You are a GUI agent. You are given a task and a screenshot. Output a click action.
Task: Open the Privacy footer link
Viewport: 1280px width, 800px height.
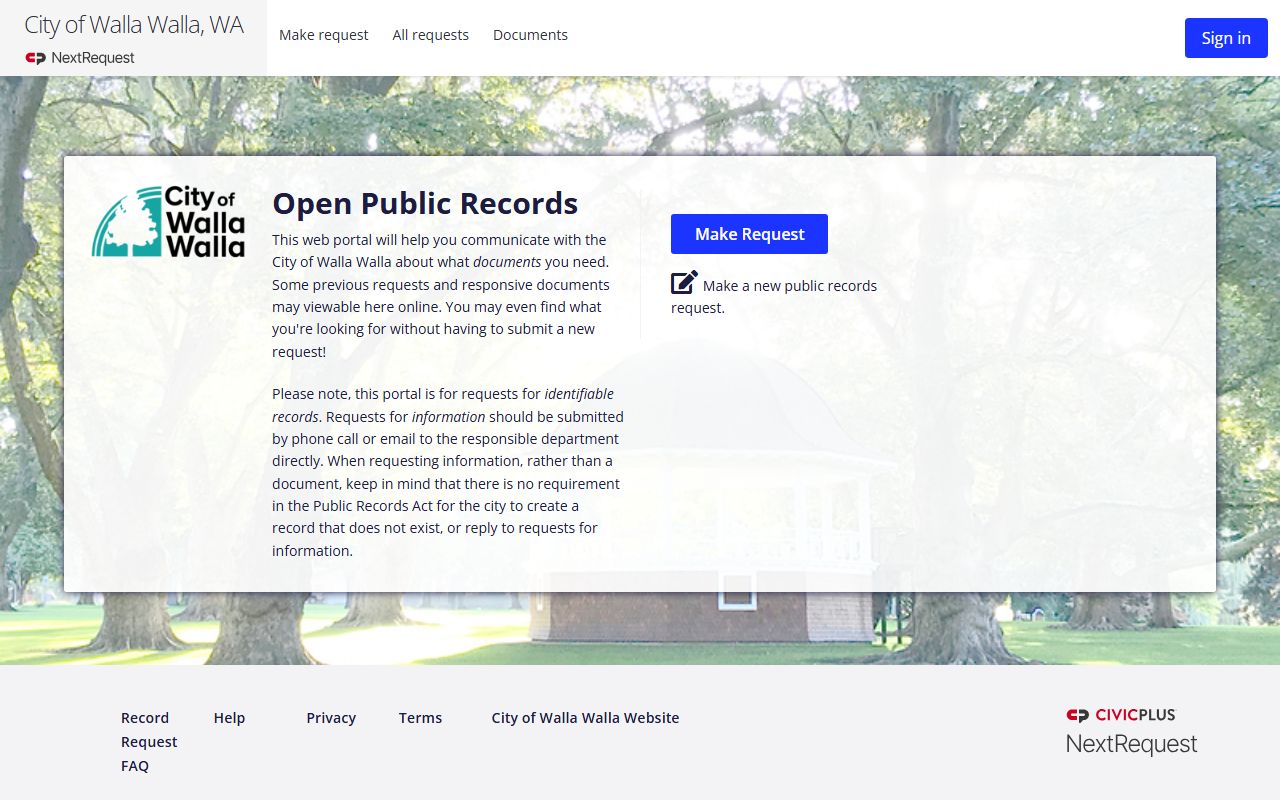click(331, 718)
